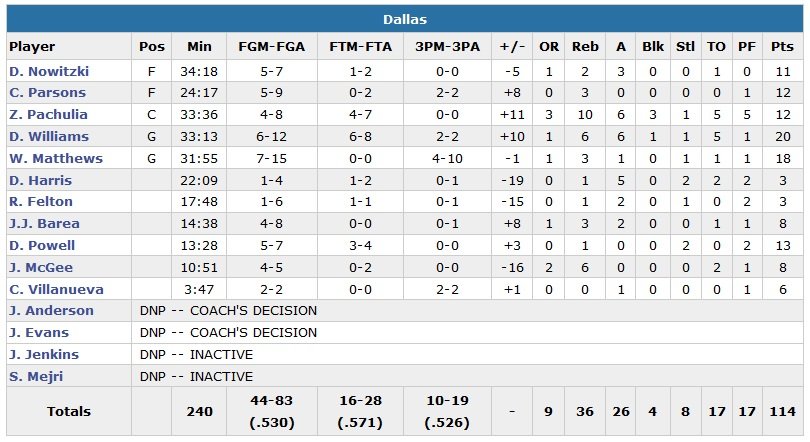Click the Dallas team header
The image size is (810, 442).
point(405,20)
